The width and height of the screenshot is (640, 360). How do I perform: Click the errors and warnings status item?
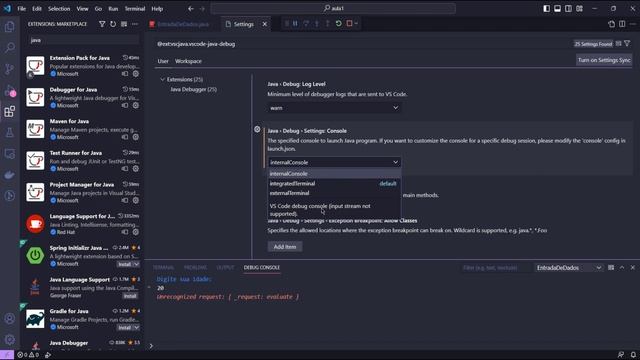(x=28, y=355)
